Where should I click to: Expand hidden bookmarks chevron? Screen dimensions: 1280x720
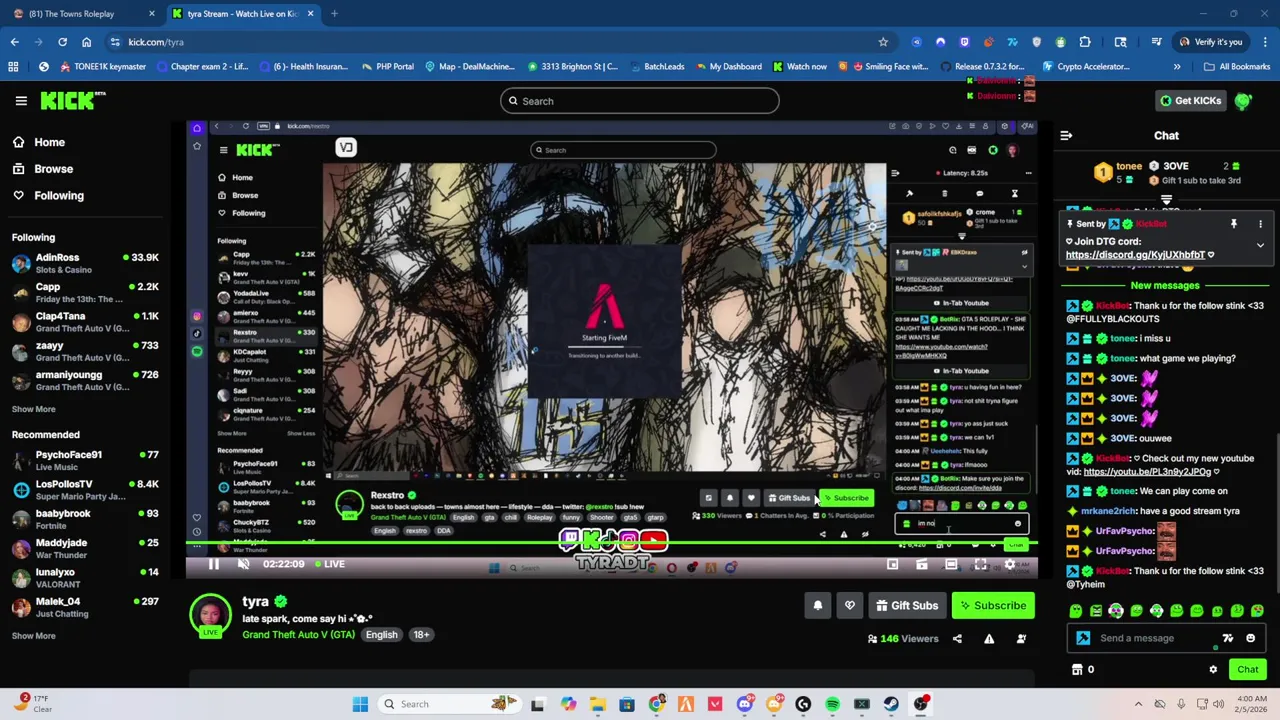(x=1176, y=67)
